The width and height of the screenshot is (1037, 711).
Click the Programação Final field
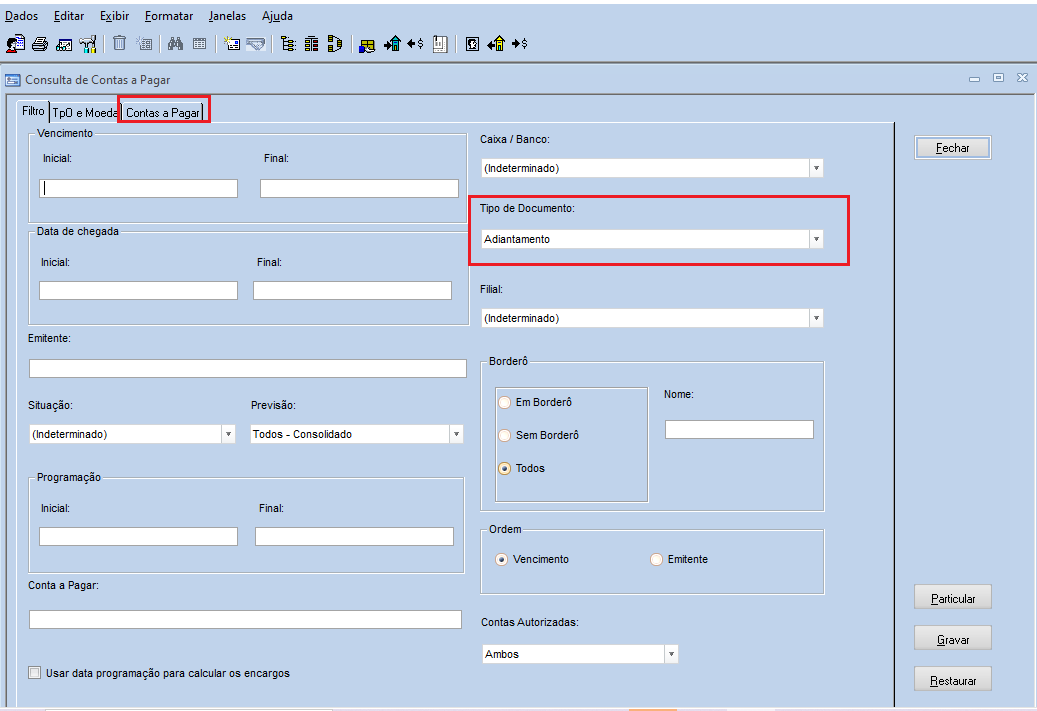(354, 536)
